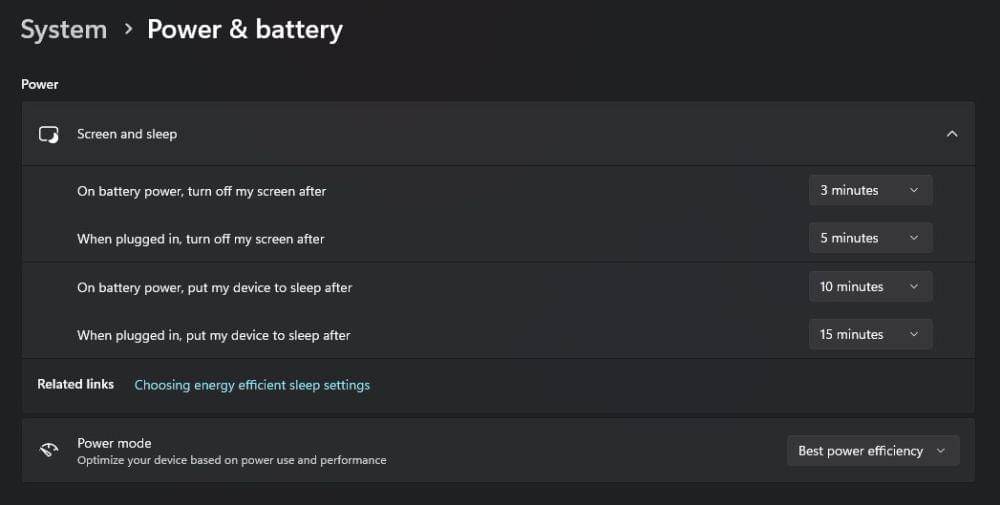
Task: Open the 15 minutes plugged-in sleep dropdown
Action: (x=870, y=334)
